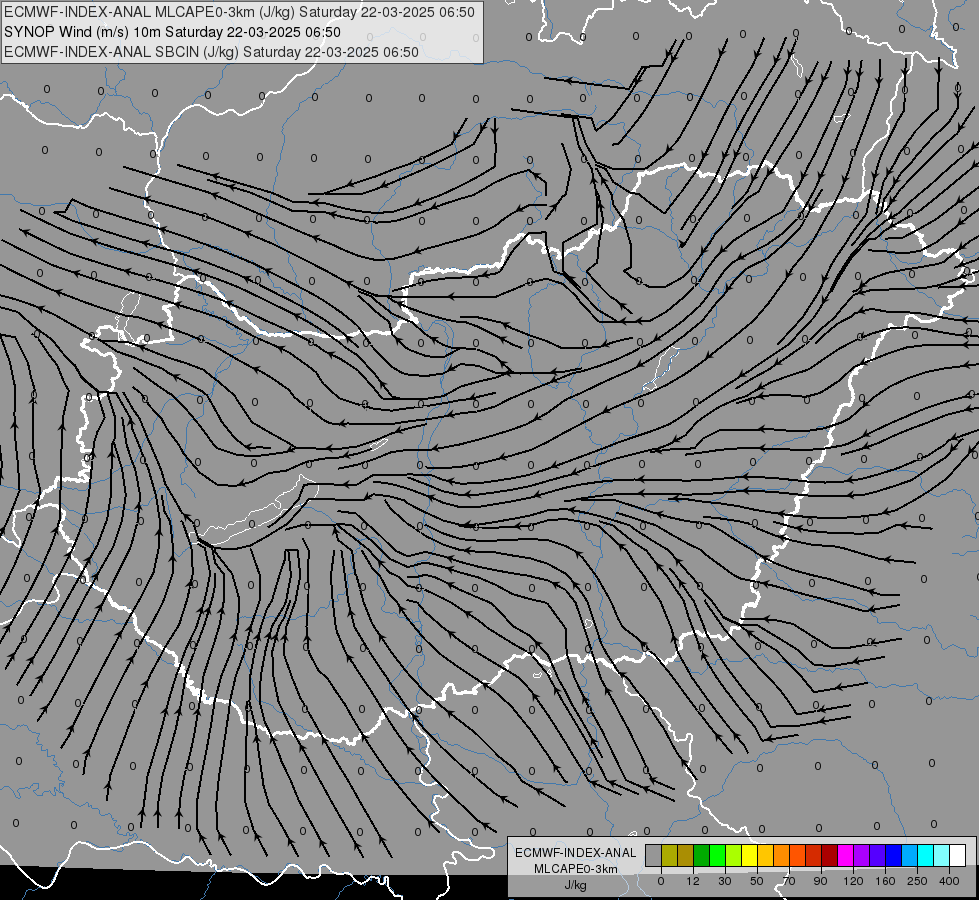The width and height of the screenshot is (979, 900).
Task: Select the purple swatch after magenta
Action: [x=862, y=855]
